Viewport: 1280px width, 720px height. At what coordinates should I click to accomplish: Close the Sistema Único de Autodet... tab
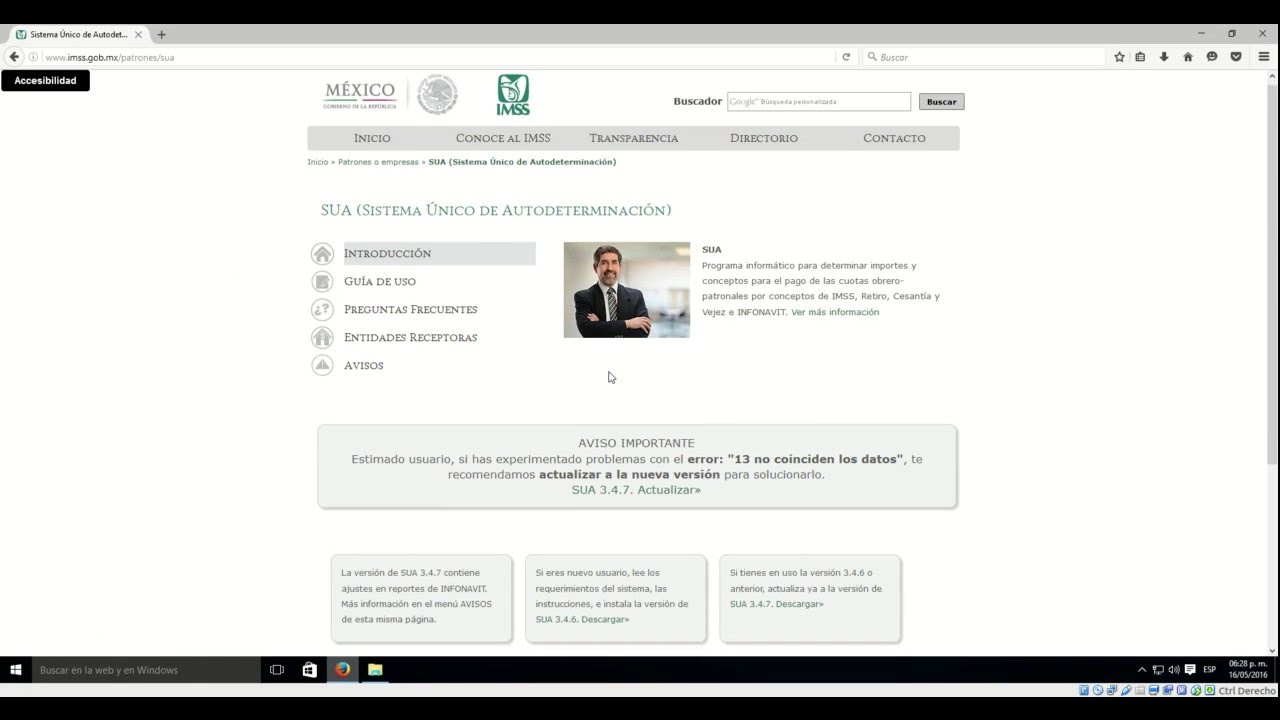coord(138,34)
